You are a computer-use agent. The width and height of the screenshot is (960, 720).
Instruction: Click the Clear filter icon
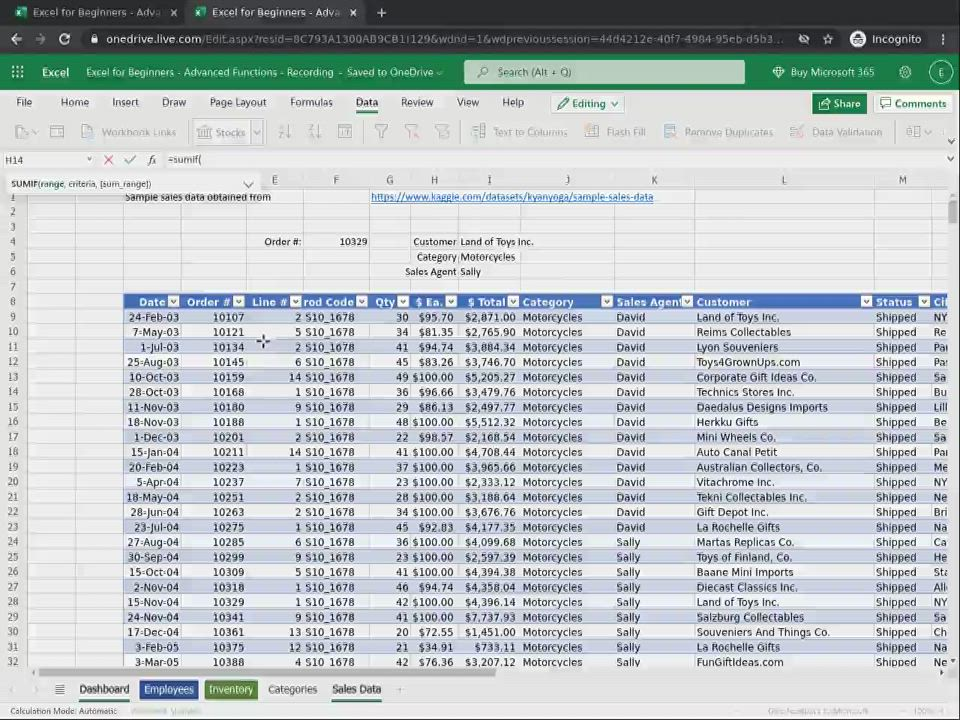click(x=411, y=132)
